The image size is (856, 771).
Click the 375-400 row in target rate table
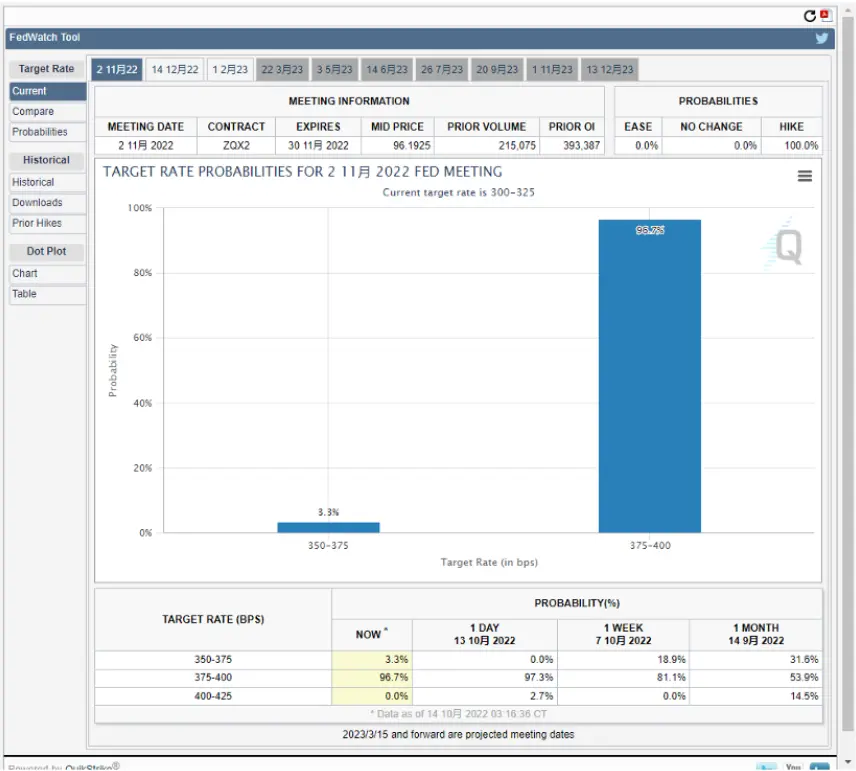pos(458,678)
